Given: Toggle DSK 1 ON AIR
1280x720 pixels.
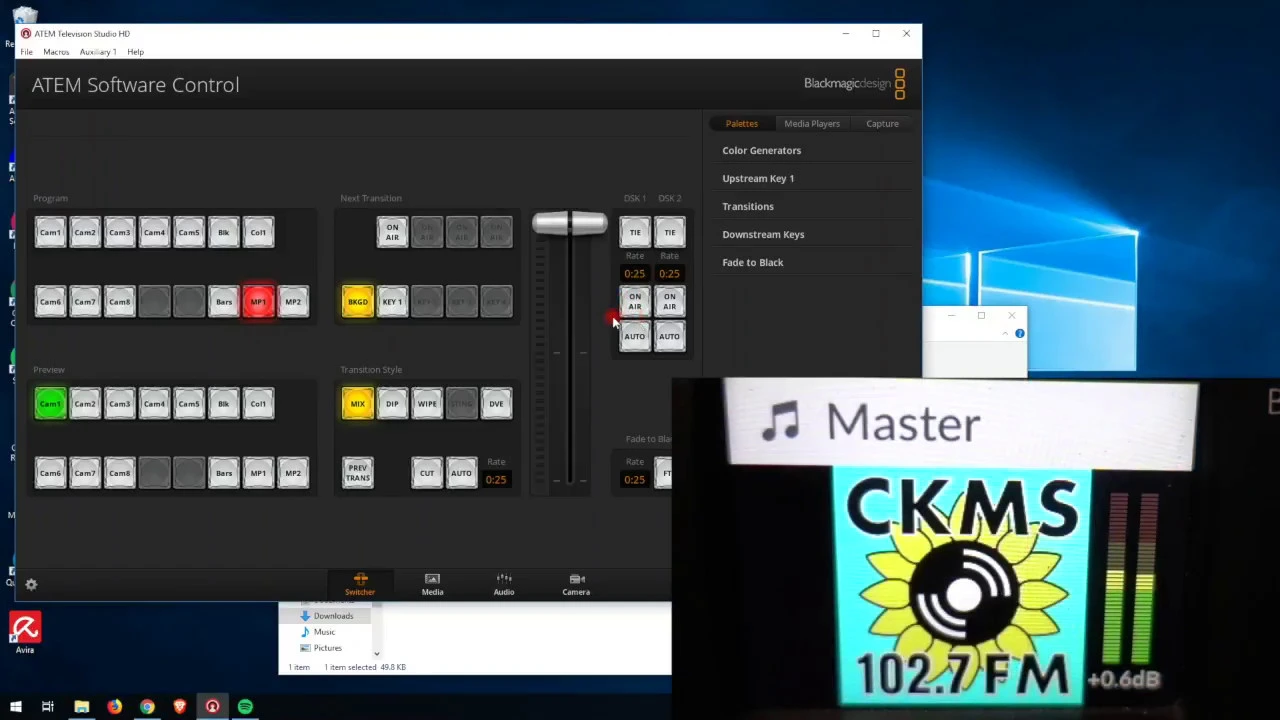Looking at the screenshot, I should 635,301.
